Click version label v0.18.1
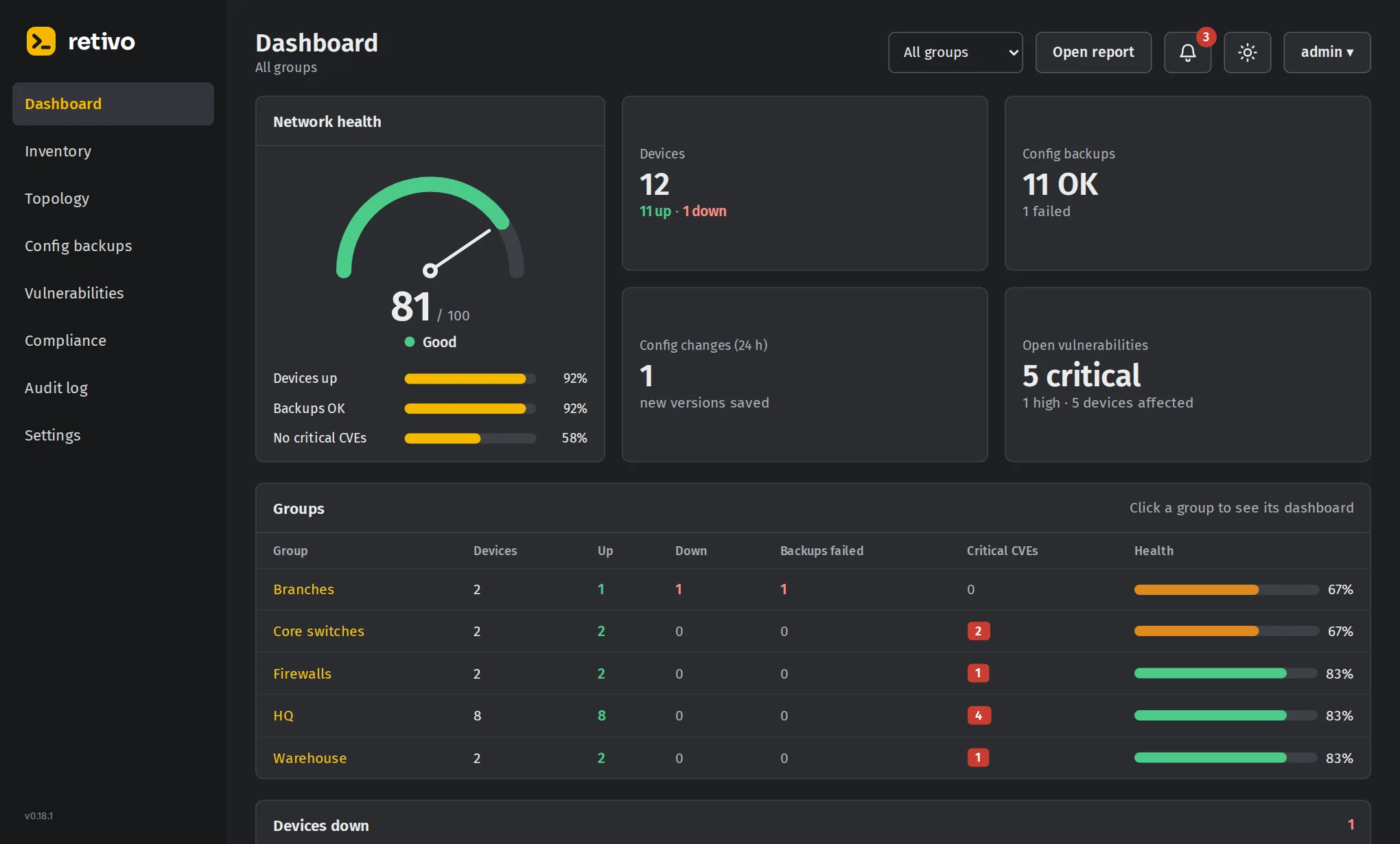Viewport: 1400px width, 844px height. [x=38, y=816]
